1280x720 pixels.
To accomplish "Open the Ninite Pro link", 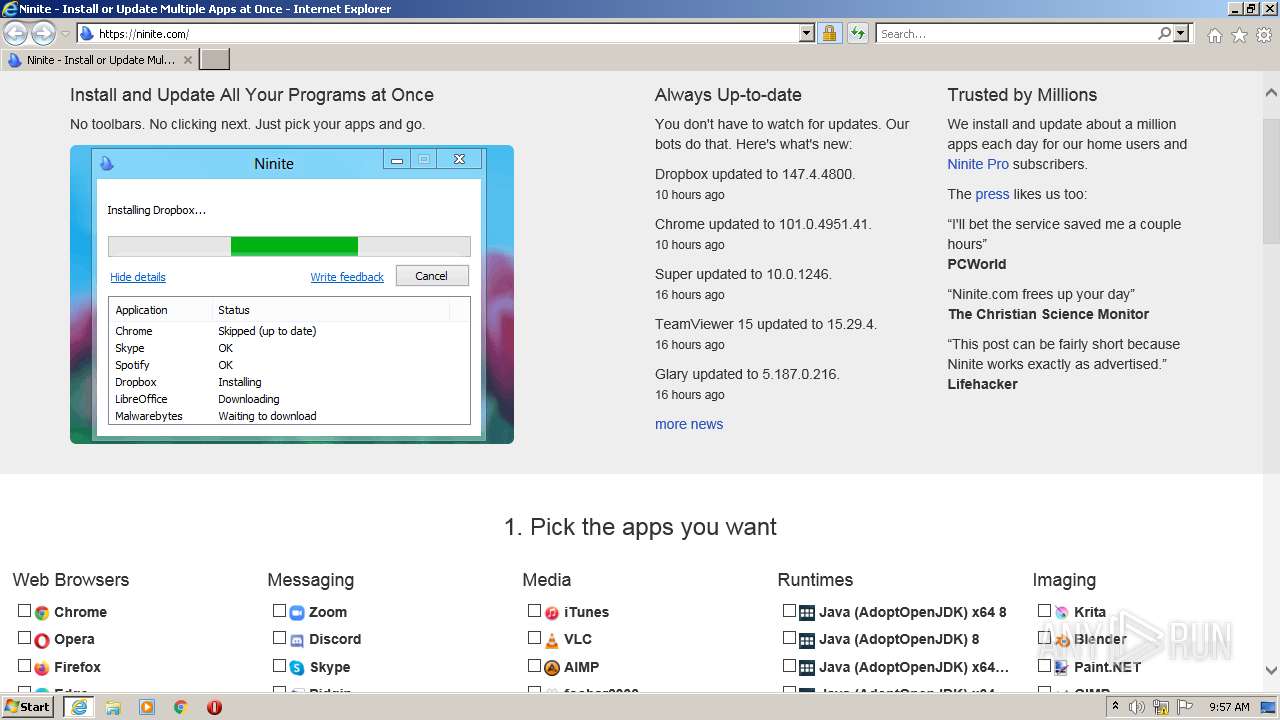I will 978,164.
